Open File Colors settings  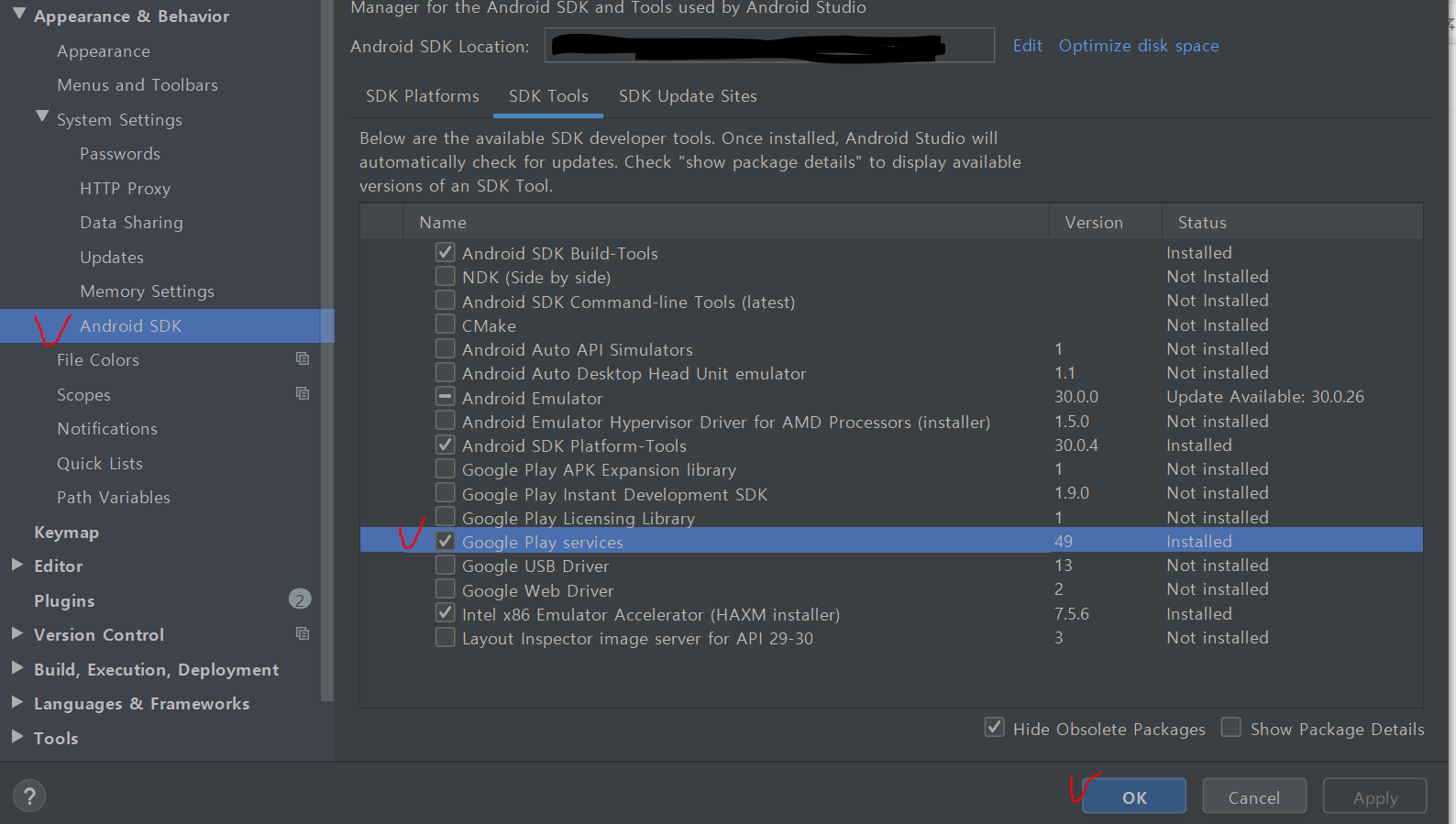(98, 360)
